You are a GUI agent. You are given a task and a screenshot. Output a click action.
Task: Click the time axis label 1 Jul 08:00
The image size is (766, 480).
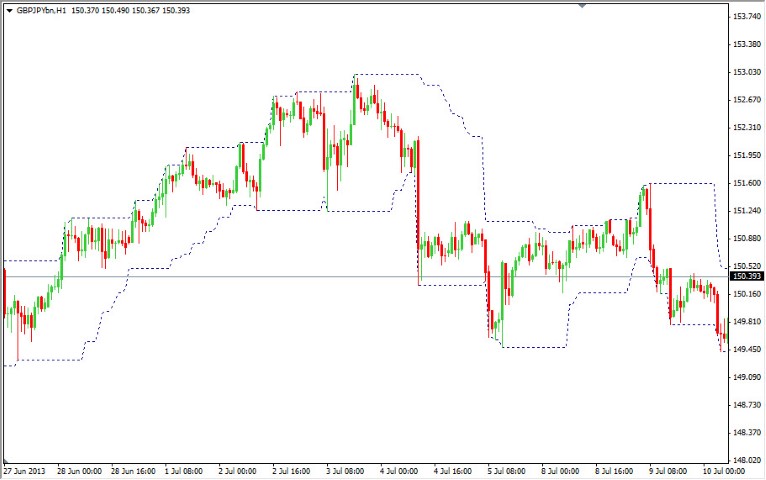point(184,471)
